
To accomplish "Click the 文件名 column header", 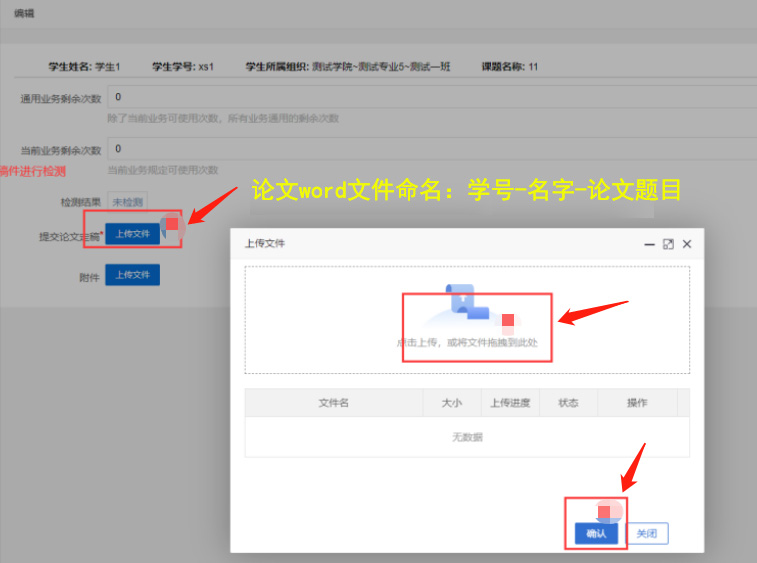I will (334, 403).
